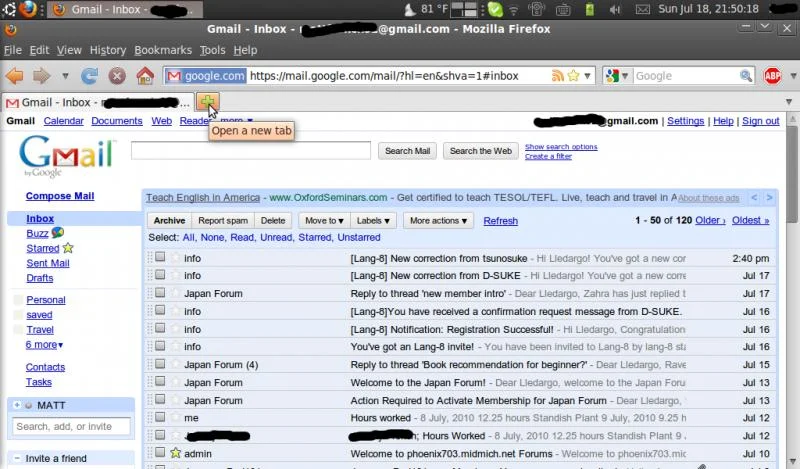Click the chat 'Search, add, or invite' field
The image size is (800, 469).
point(71,426)
